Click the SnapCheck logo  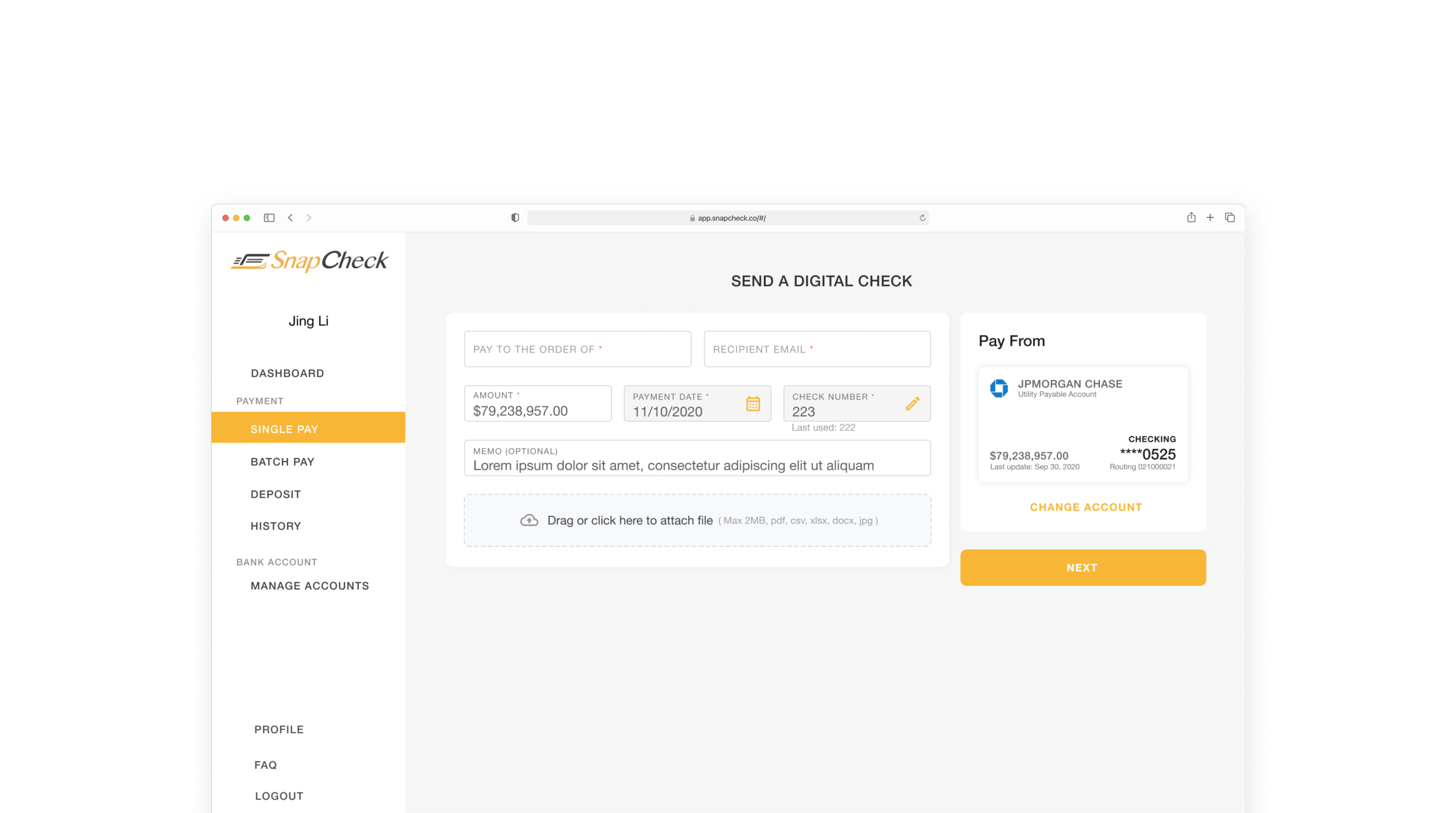click(309, 261)
